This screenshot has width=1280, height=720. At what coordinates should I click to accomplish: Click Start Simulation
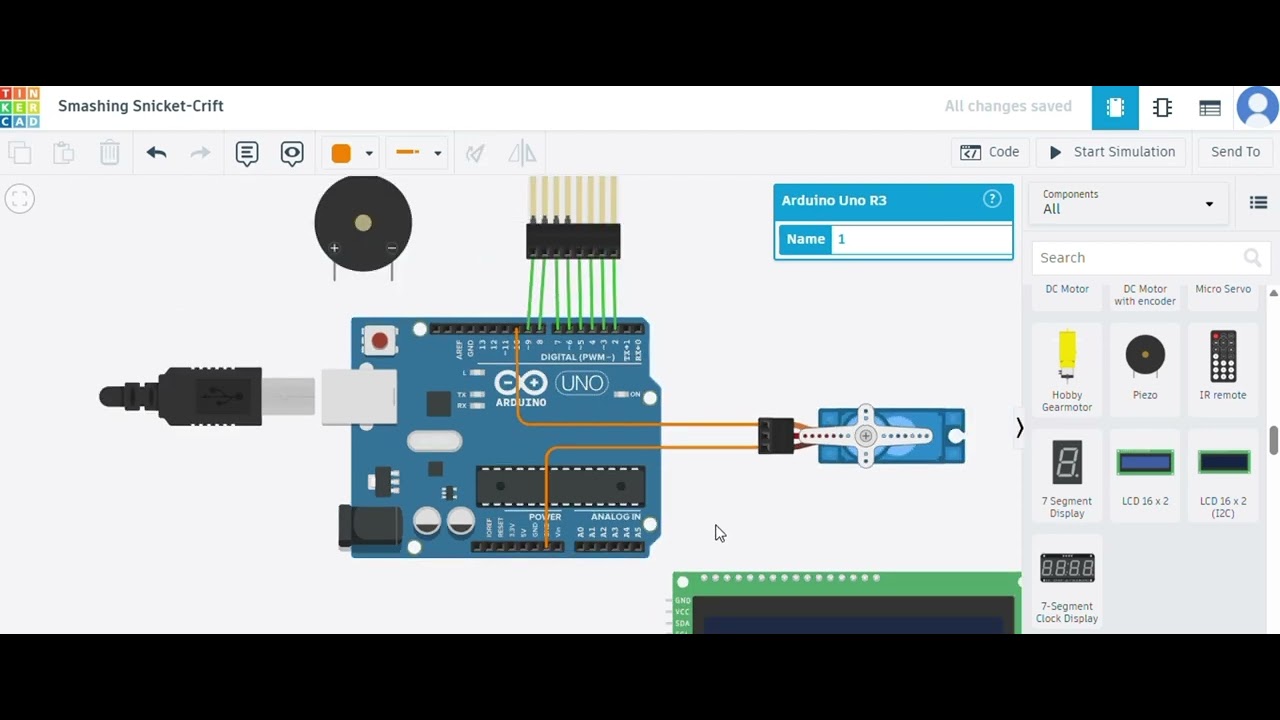(1111, 152)
